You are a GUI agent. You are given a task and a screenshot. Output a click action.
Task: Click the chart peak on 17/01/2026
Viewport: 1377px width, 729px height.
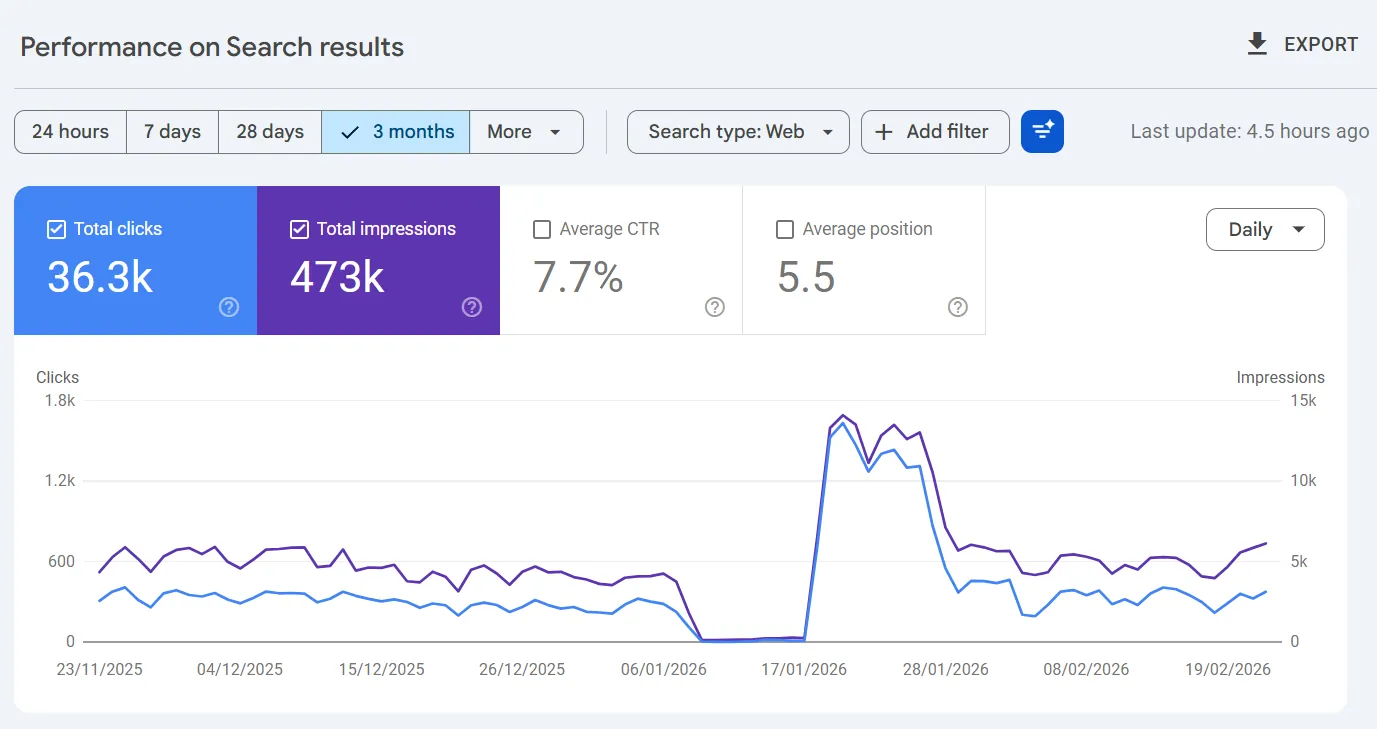coord(843,418)
